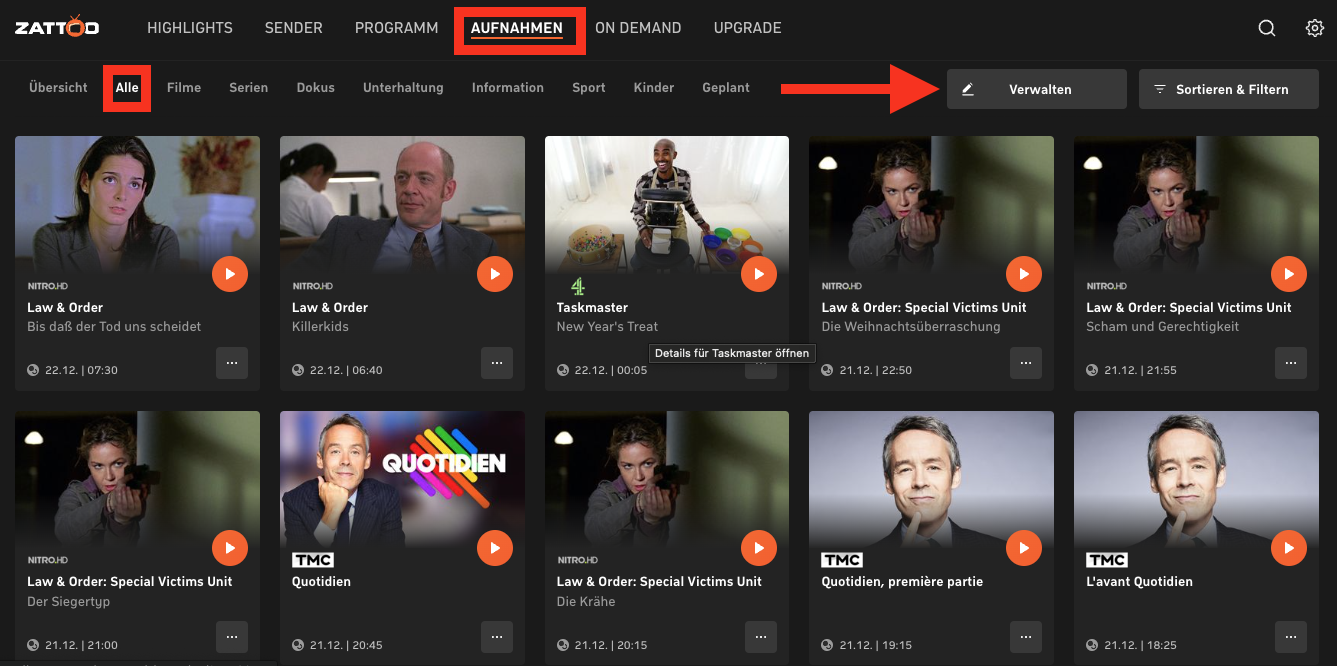Image resolution: width=1337 pixels, height=666 pixels.
Task: Open more options for 'L'avant Quotidien'
Action: (1291, 637)
